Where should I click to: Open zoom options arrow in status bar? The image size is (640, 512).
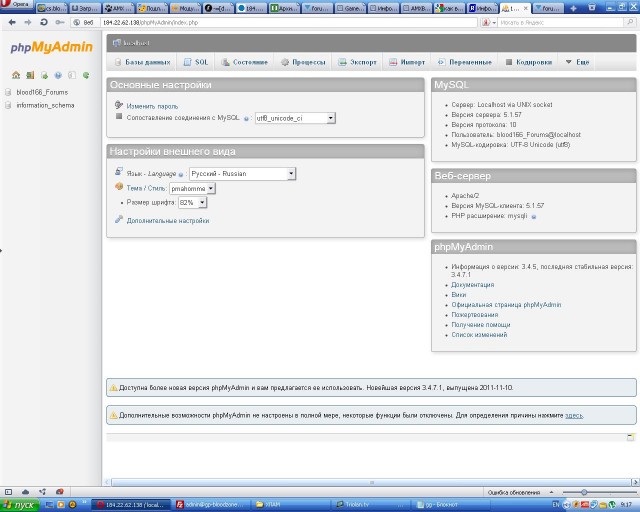[551, 492]
